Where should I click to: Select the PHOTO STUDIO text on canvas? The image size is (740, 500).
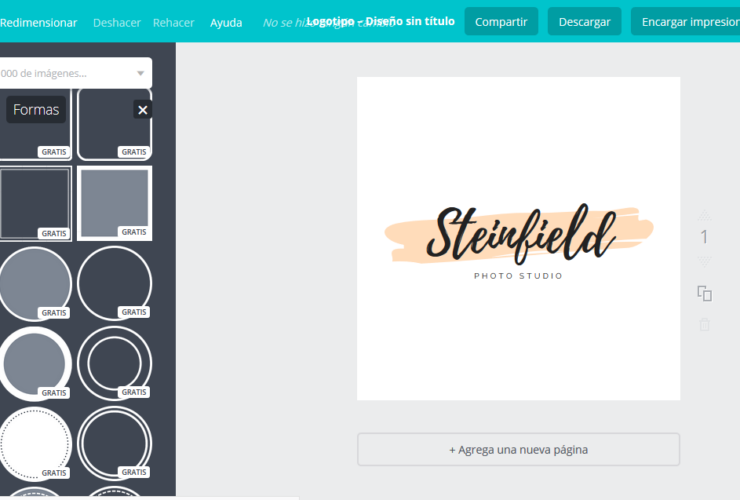(x=518, y=276)
